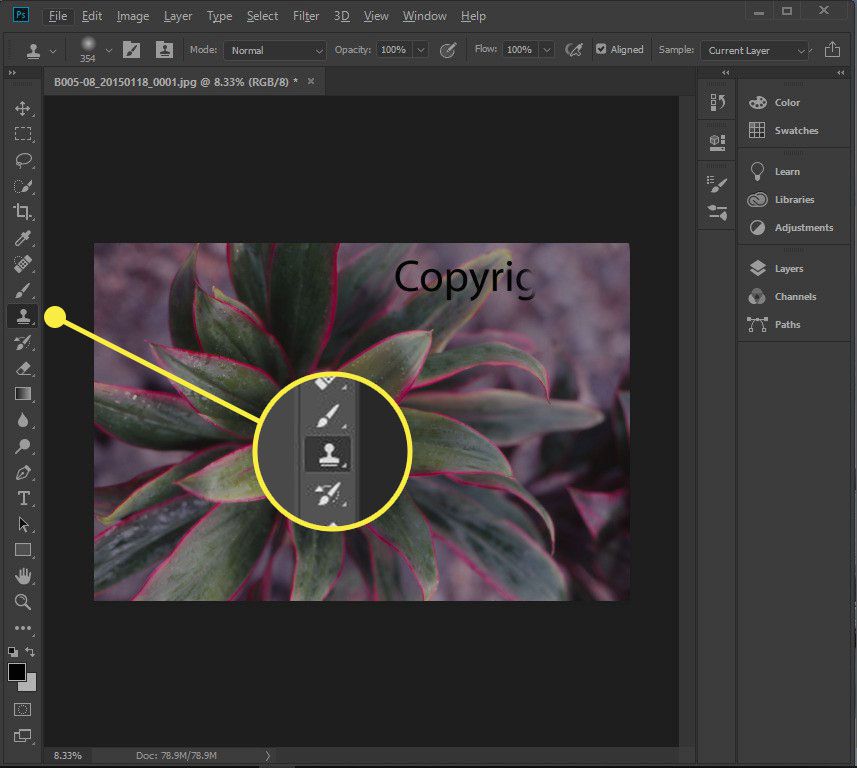
Task: Open the Sample Current Layer dropdown
Action: pyautogui.click(x=755, y=50)
